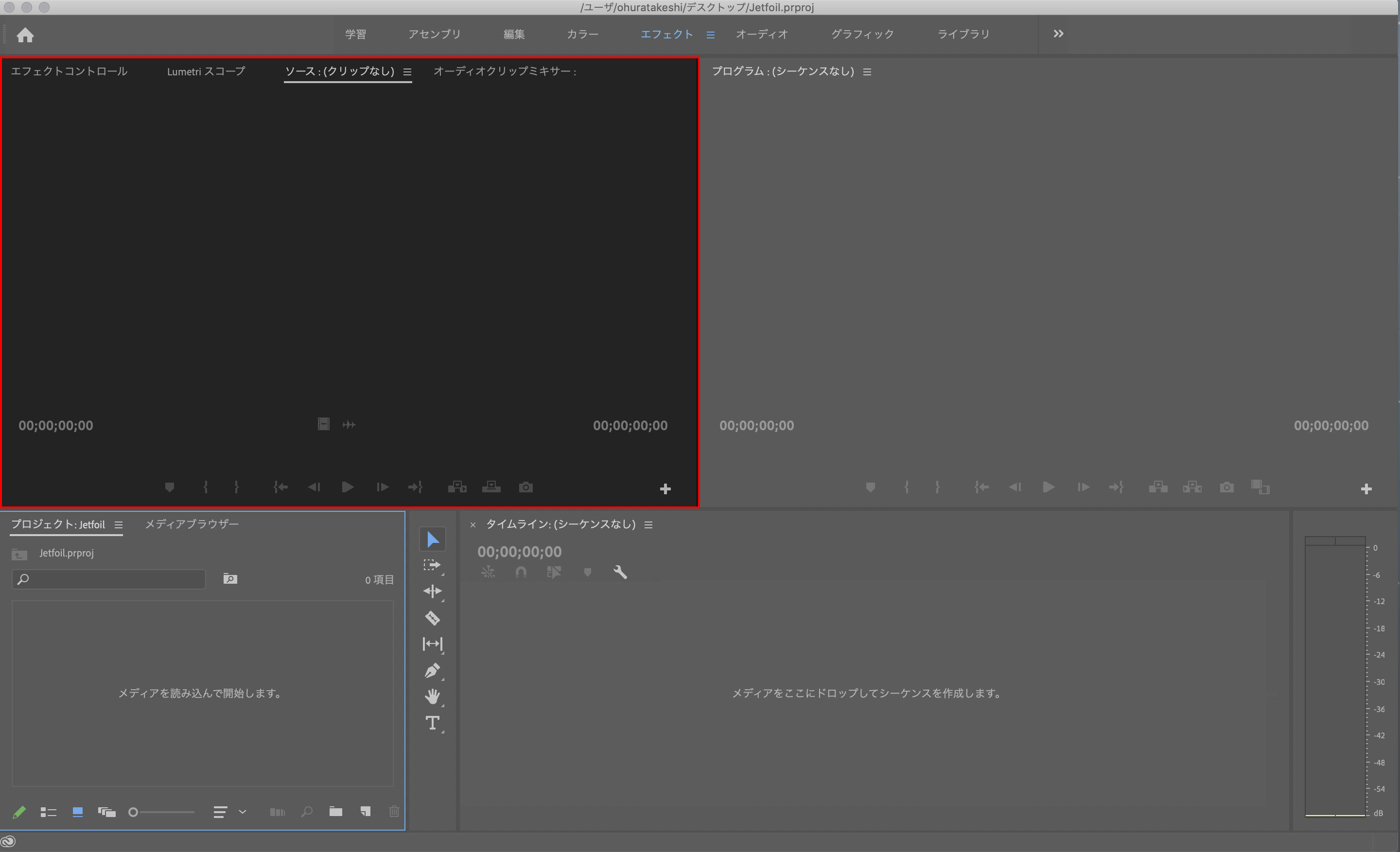Open timeline display settings wrench
Viewport: 1400px width, 852px height.
(x=620, y=572)
